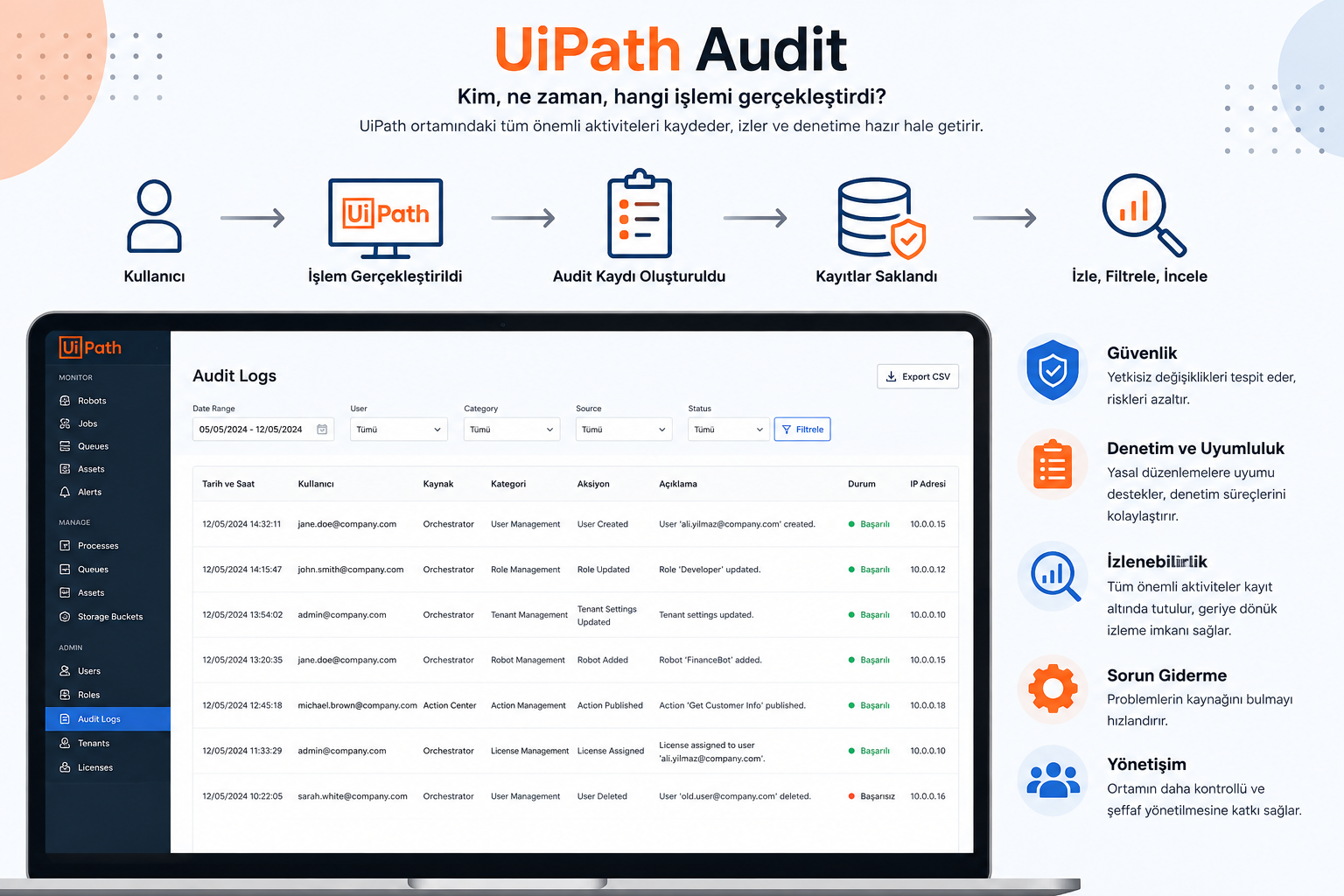Select the Kayıtlar Saklandı database icon

point(880,219)
